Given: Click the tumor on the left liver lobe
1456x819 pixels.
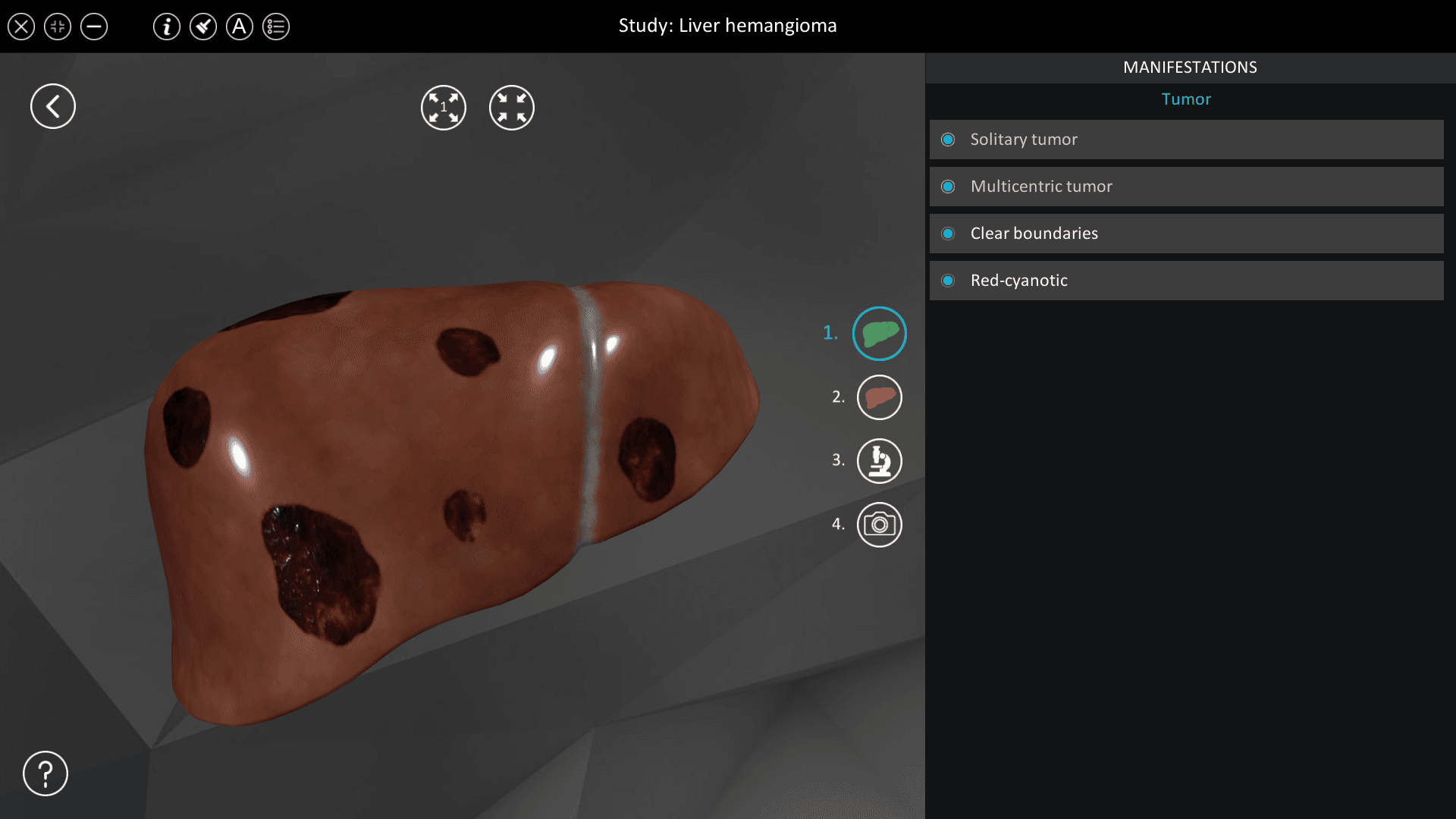Looking at the screenshot, I should click(x=647, y=459).
